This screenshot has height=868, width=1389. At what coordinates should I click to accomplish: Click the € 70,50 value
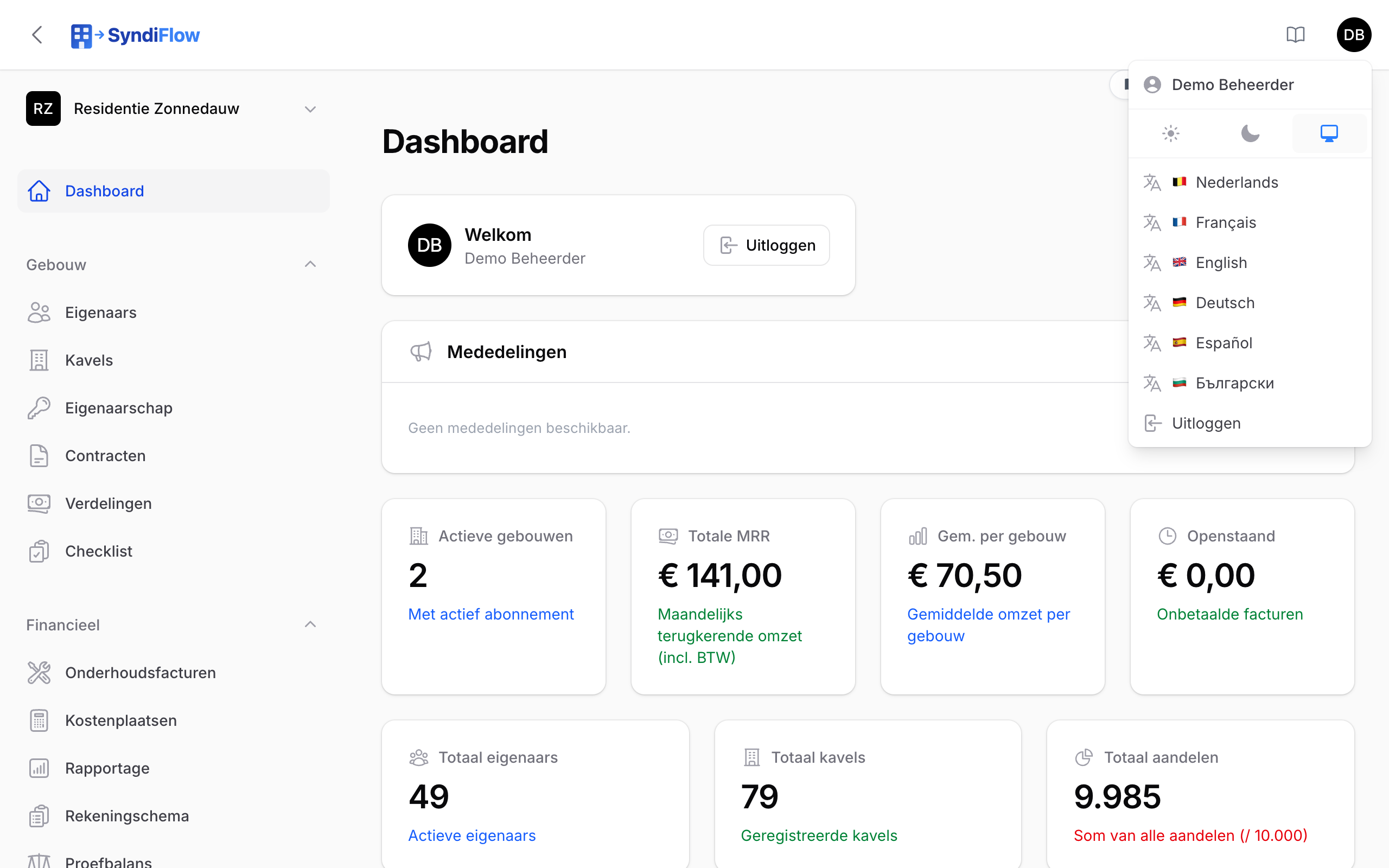coord(964,575)
